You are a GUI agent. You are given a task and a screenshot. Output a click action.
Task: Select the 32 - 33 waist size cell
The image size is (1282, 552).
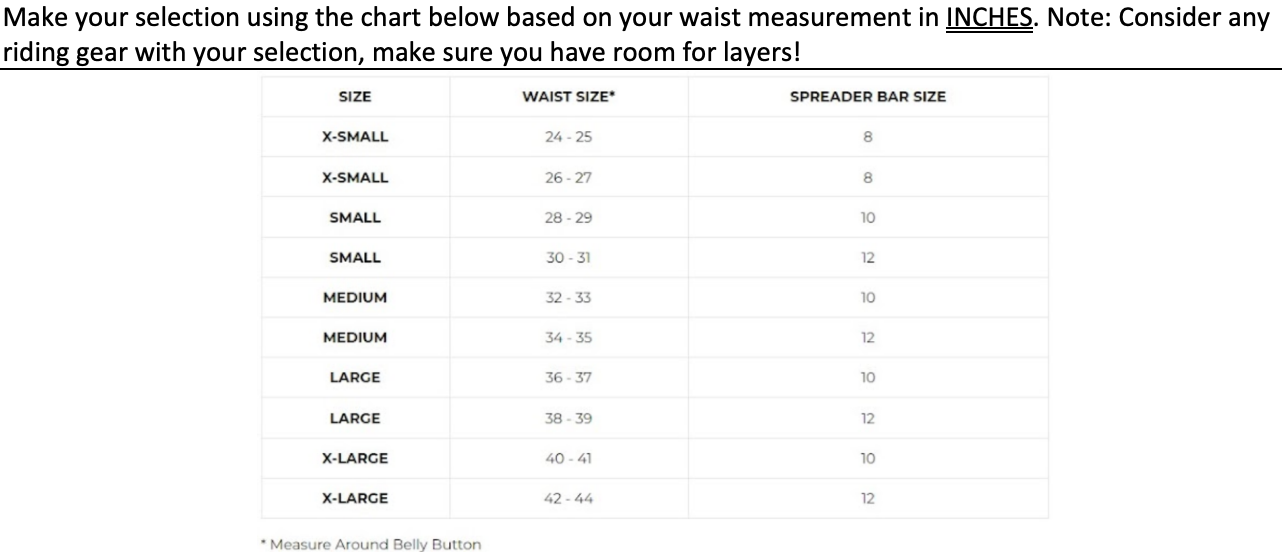tap(568, 297)
